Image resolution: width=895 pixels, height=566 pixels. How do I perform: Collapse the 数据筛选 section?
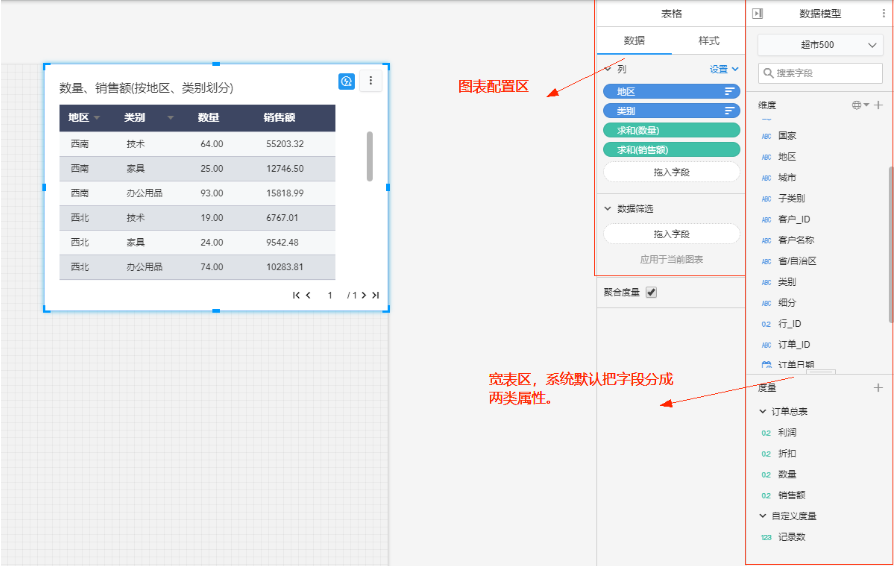pyautogui.click(x=608, y=209)
